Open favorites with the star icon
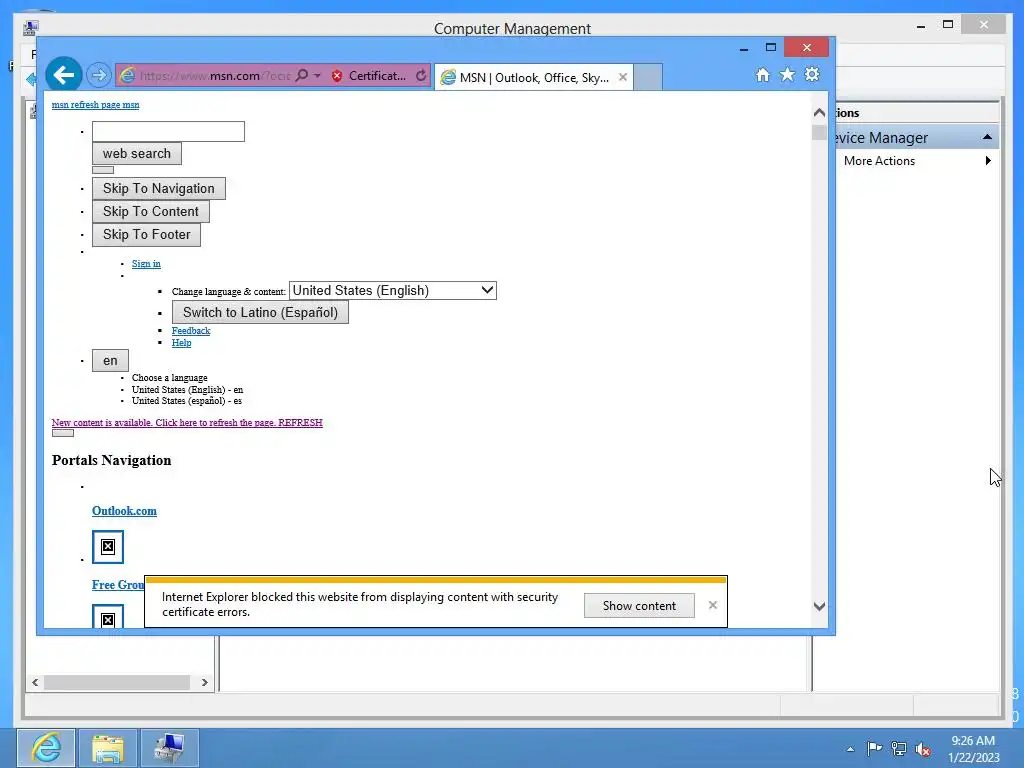The image size is (1024, 768). point(788,75)
